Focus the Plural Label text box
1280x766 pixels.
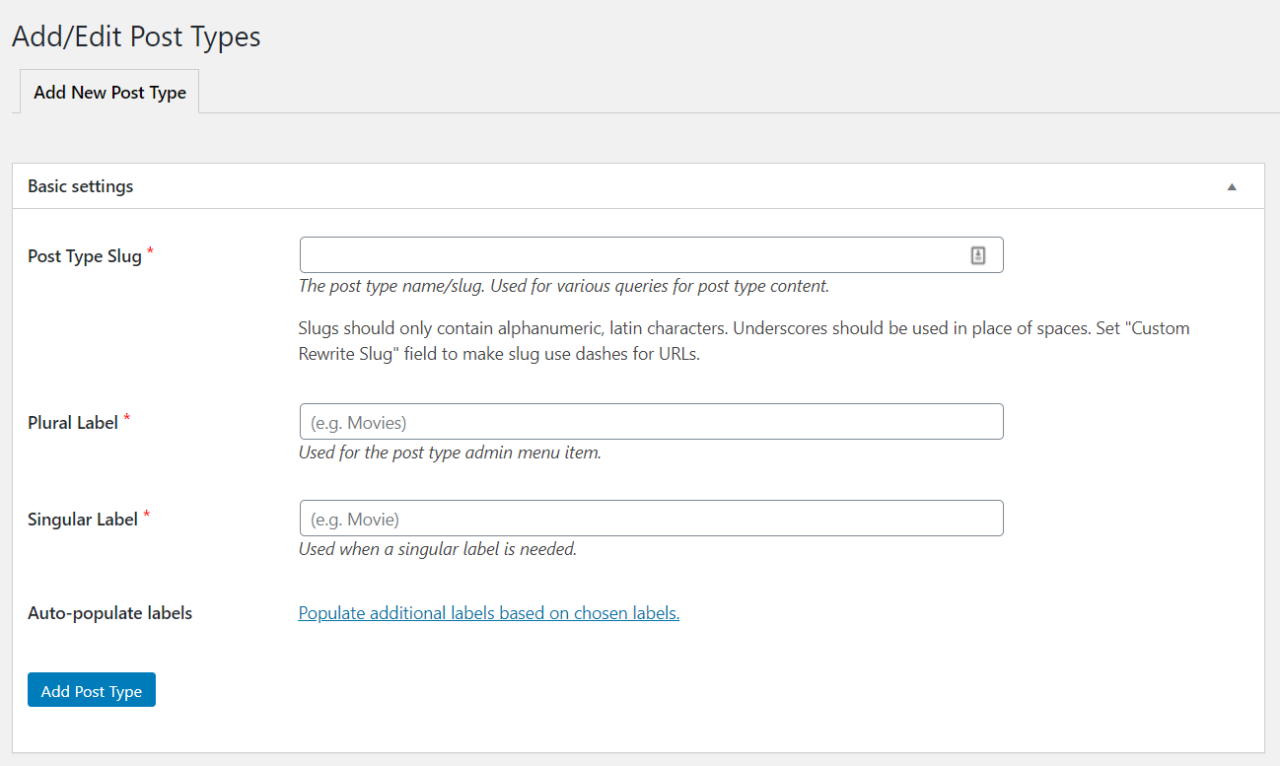pyautogui.click(x=650, y=421)
